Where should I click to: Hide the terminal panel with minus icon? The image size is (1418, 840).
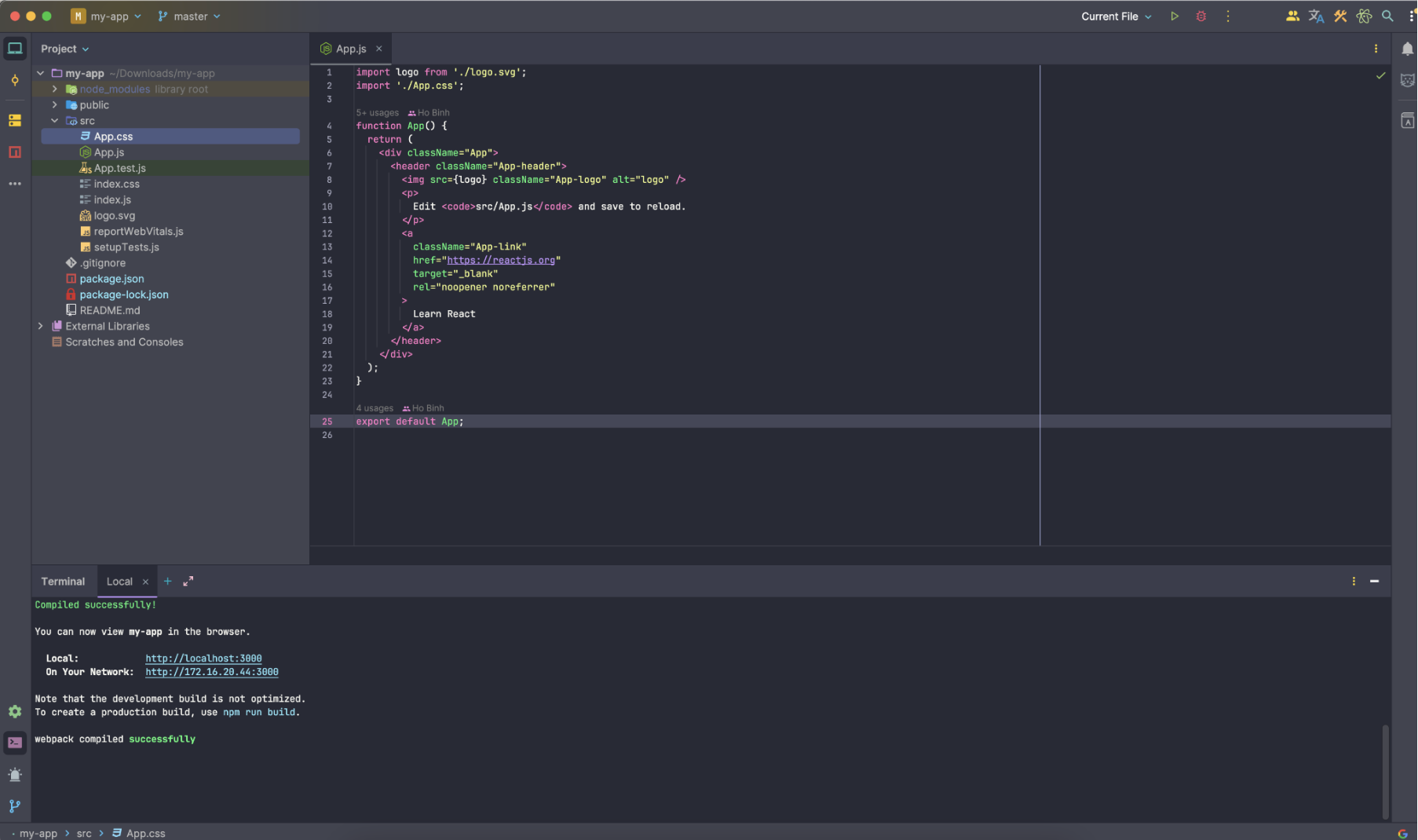(1375, 582)
